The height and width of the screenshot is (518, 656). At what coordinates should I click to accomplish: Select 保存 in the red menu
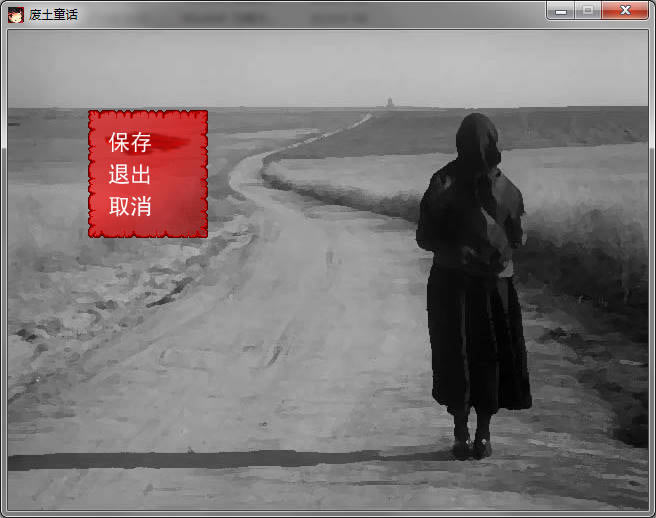click(130, 142)
